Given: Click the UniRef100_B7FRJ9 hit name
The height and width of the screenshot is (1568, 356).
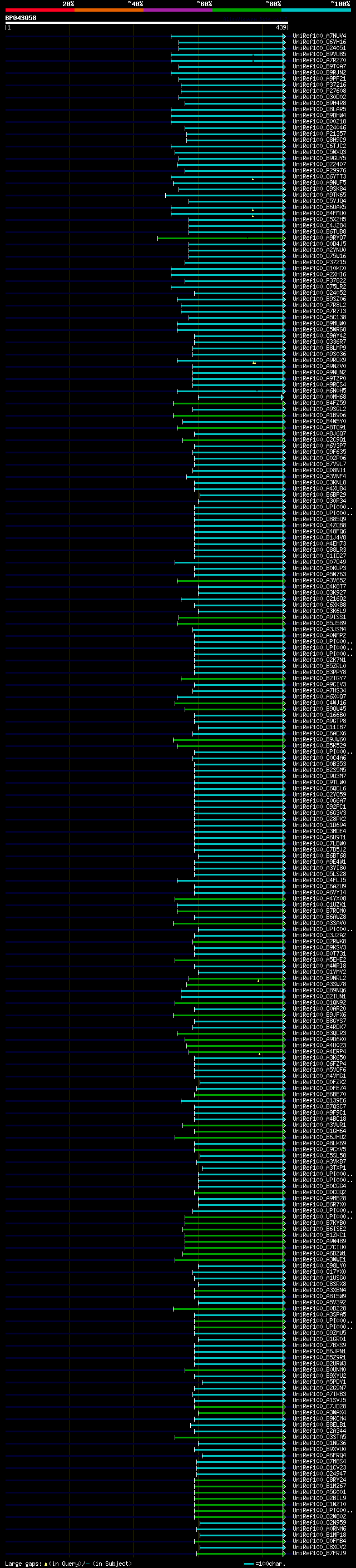Looking at the screenshot, I should [319, 1554].
